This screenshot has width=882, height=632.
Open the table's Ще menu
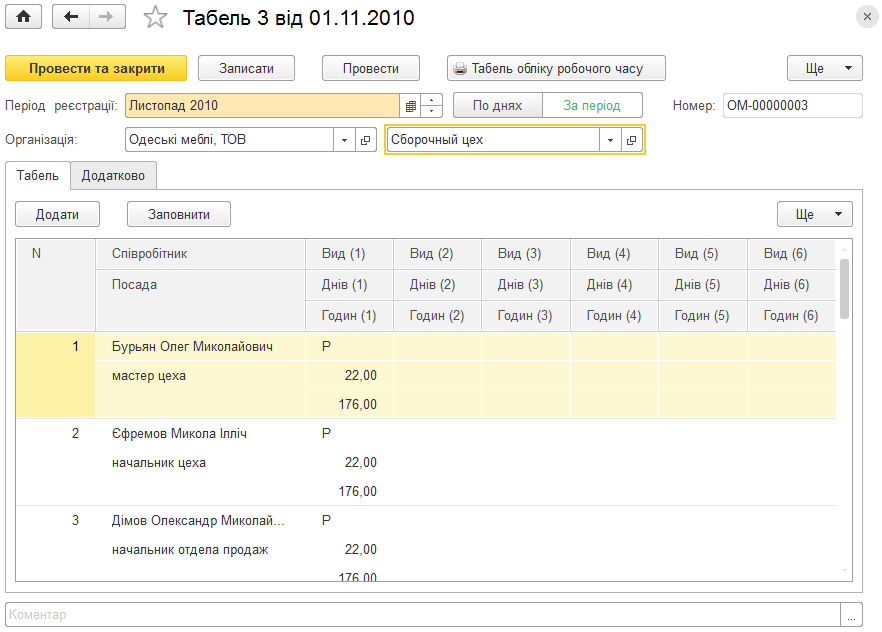(x=814, y=214)
